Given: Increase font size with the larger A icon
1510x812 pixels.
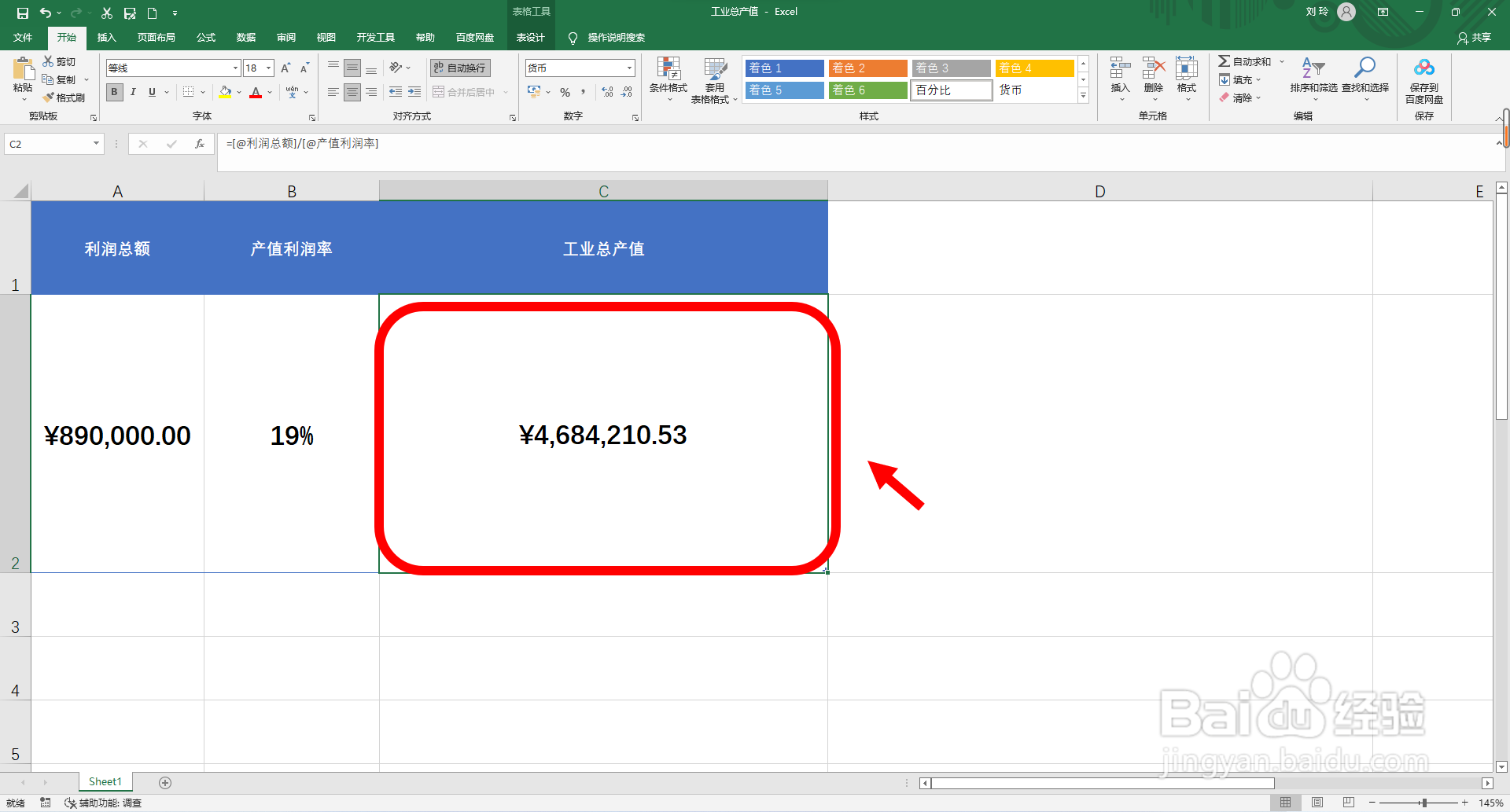Looking at the screenshot, I should click(285, 68).
